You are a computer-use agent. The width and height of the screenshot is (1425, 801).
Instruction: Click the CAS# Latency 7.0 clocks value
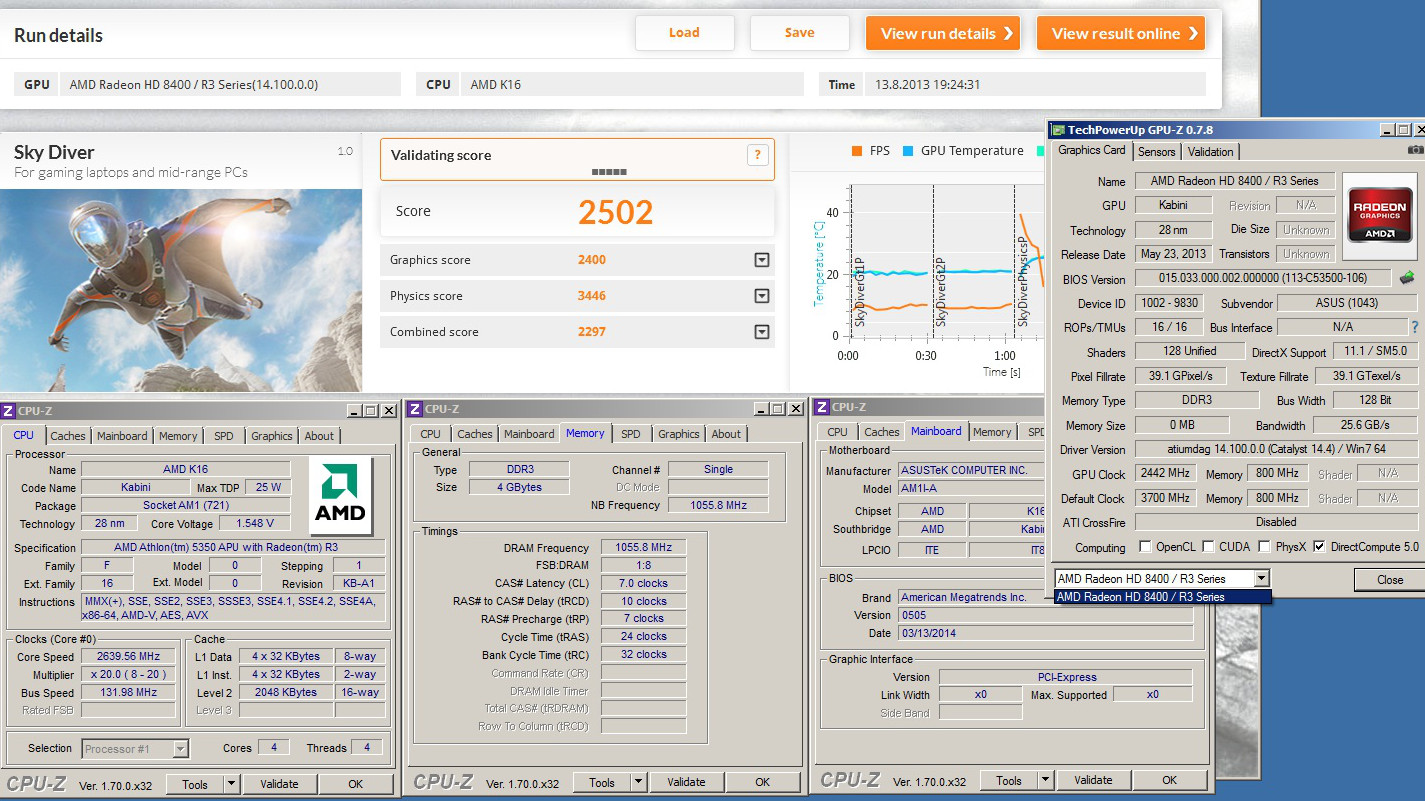646,583
